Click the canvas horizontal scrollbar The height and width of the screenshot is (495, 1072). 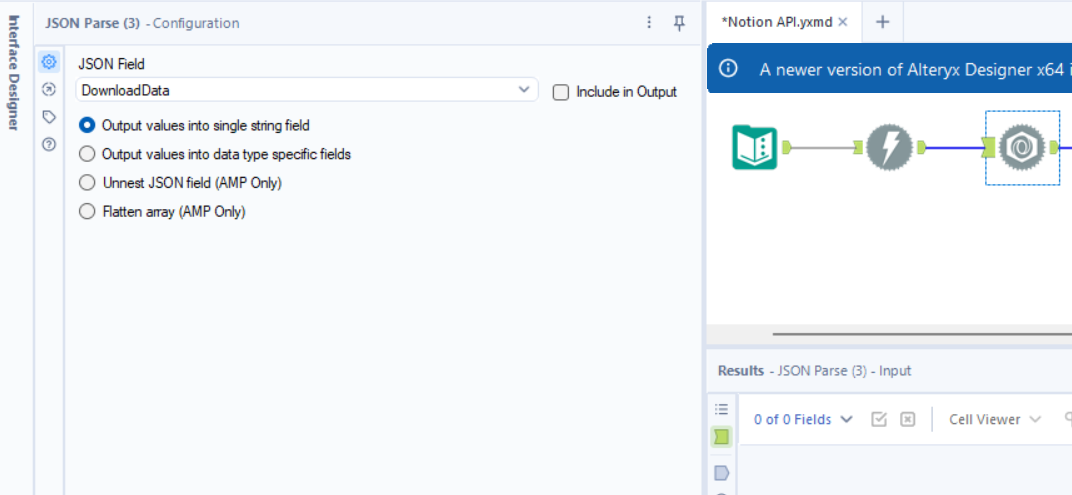coord(922,334)
